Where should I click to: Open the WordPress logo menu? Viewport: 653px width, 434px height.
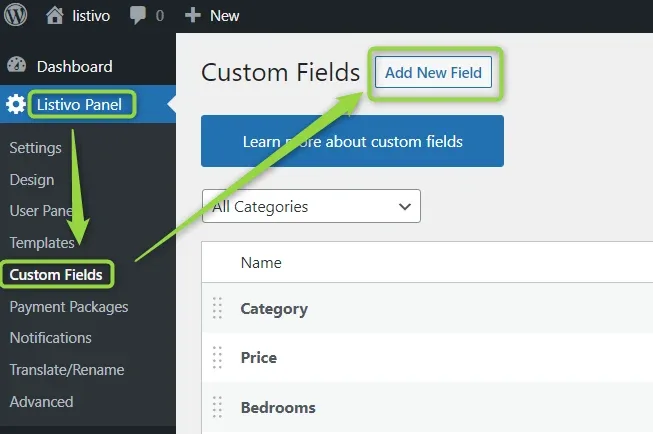(15, 15)
